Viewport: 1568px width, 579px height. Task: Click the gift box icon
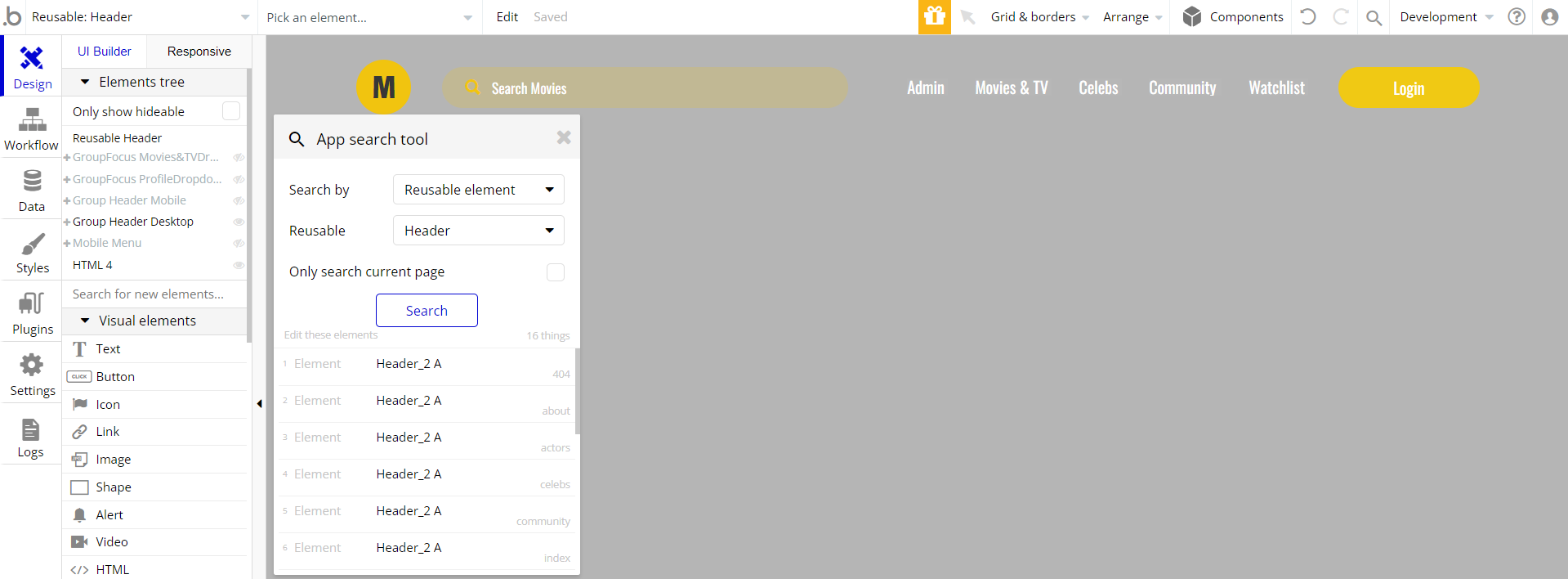(x=934, y=16)
